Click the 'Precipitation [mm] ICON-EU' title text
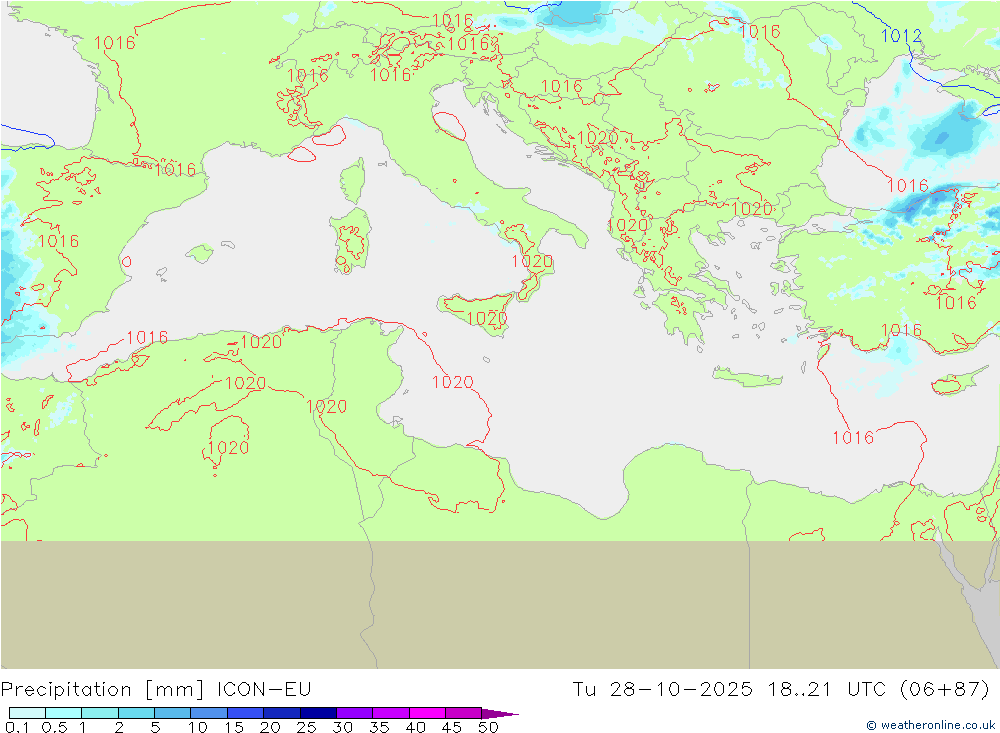Viewport: 1000px width, 733px height. [x=156, y=690]
